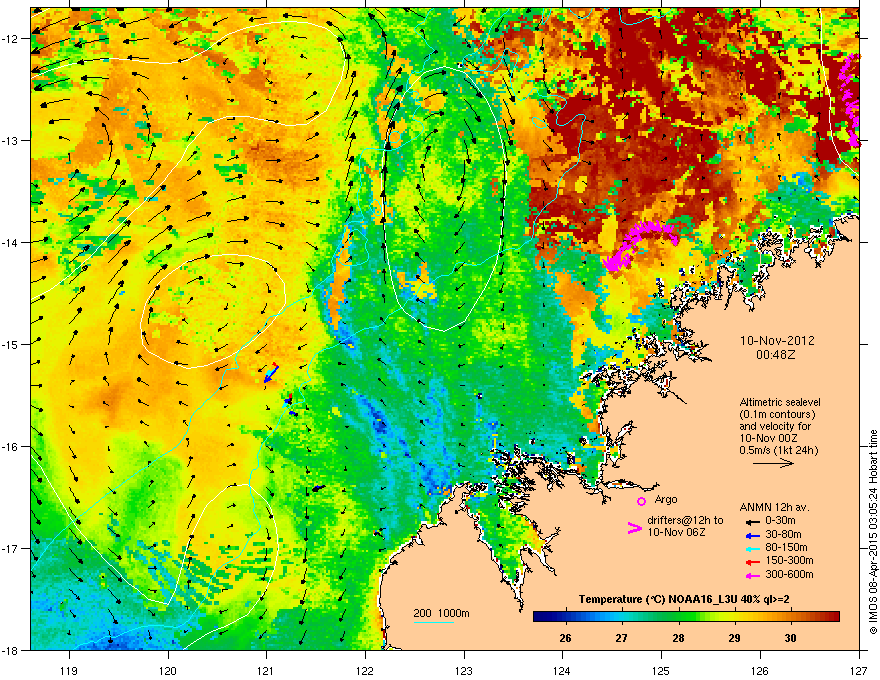
Task: Click the '10-Nov 06Z' drifter legend text
Action: 676,532
